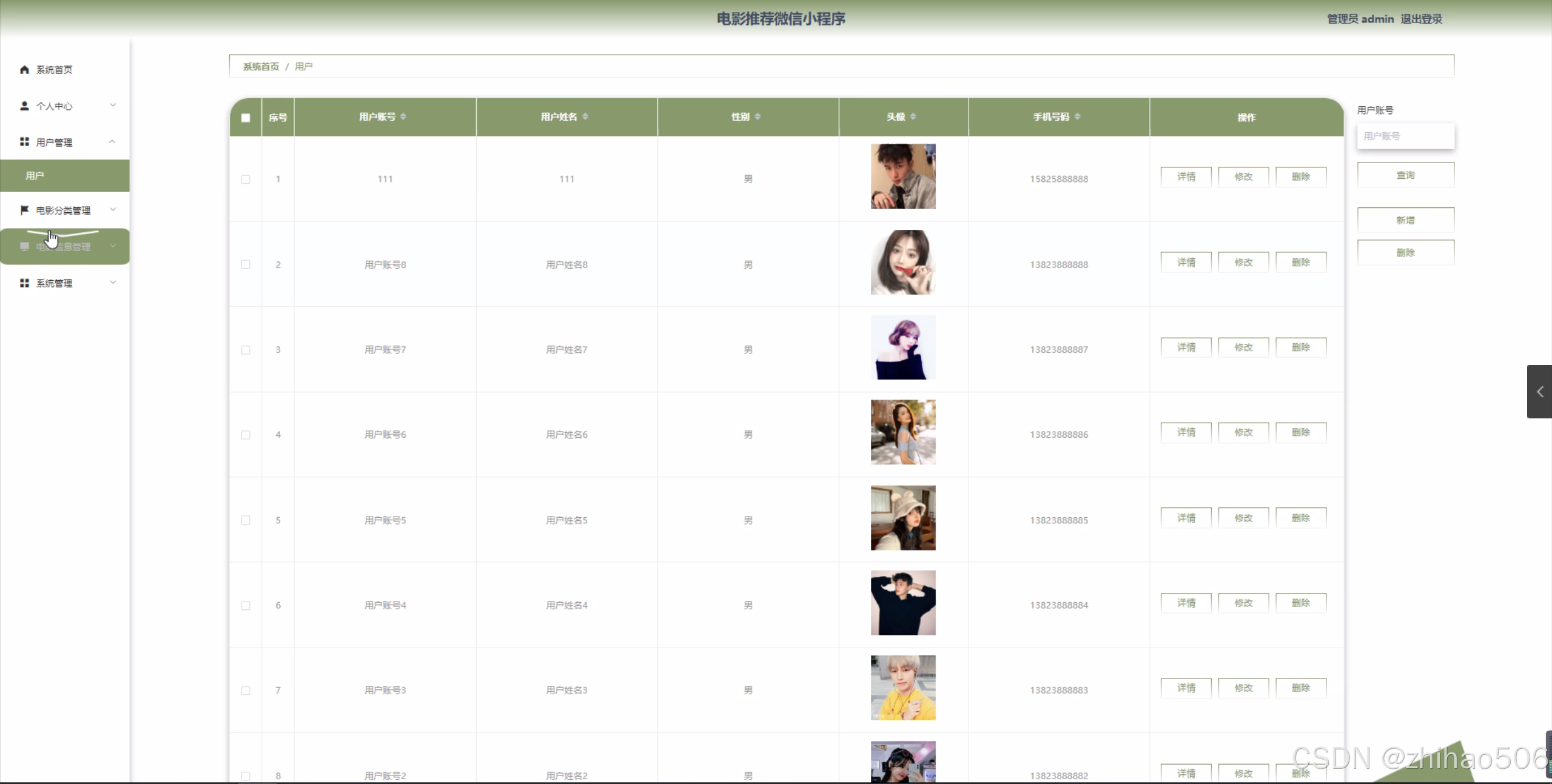The height and width of the screenshot is (784, 1552).
Task: Click the home icon beside 系统首页
Action: (x=24, y=70)
